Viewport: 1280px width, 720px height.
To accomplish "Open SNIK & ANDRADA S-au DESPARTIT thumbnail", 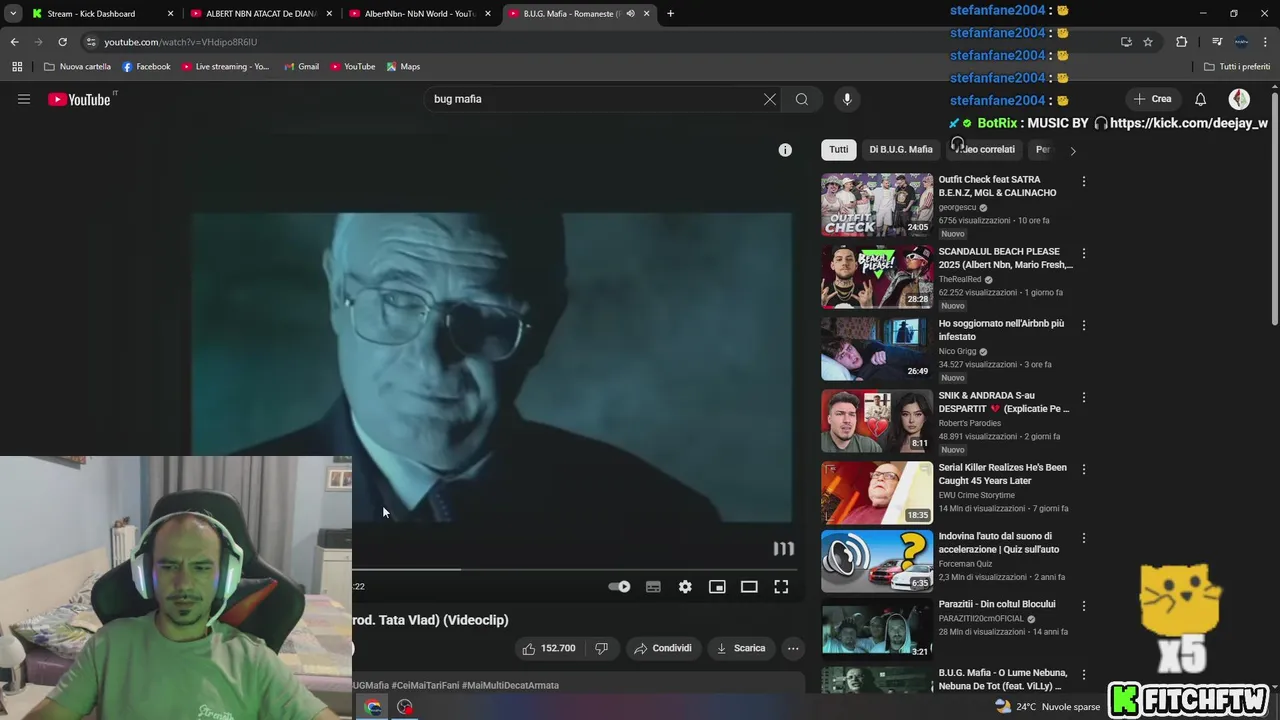I will (x=877, y=421).
